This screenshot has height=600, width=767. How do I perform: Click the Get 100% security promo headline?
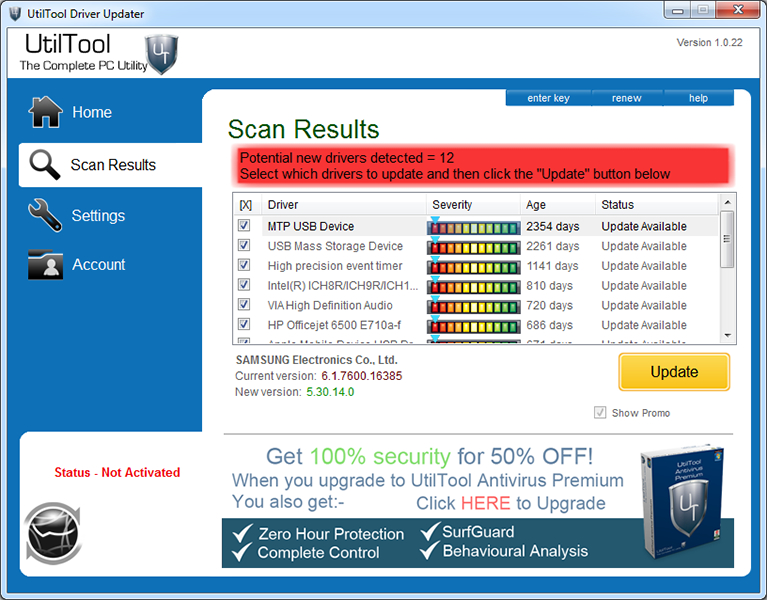[x=429, y=456]
